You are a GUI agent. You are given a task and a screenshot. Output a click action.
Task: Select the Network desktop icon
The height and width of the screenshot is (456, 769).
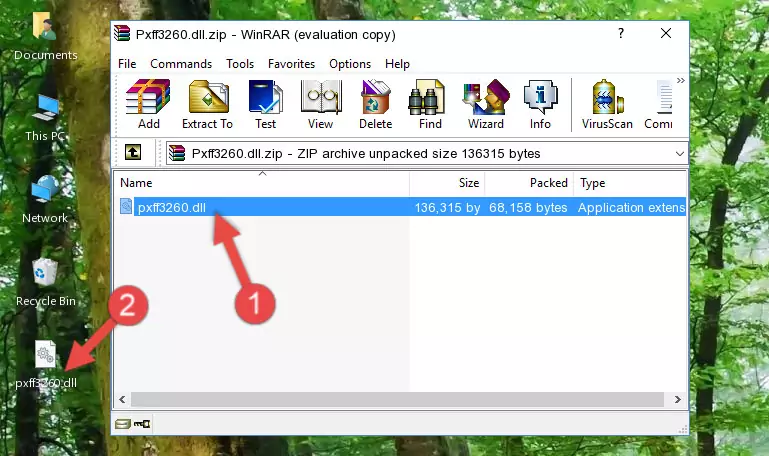(45, 200)
